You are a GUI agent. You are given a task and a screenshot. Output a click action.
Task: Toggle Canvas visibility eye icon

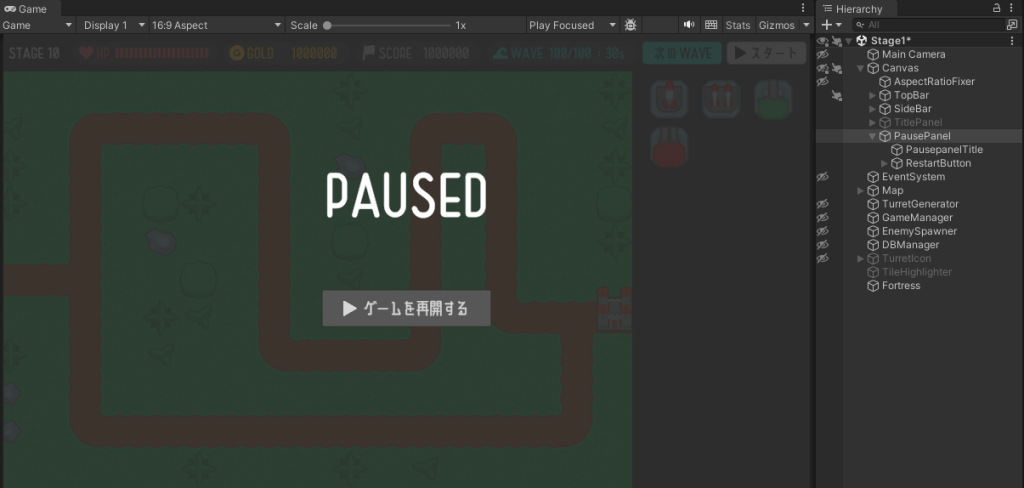(823, 68)
